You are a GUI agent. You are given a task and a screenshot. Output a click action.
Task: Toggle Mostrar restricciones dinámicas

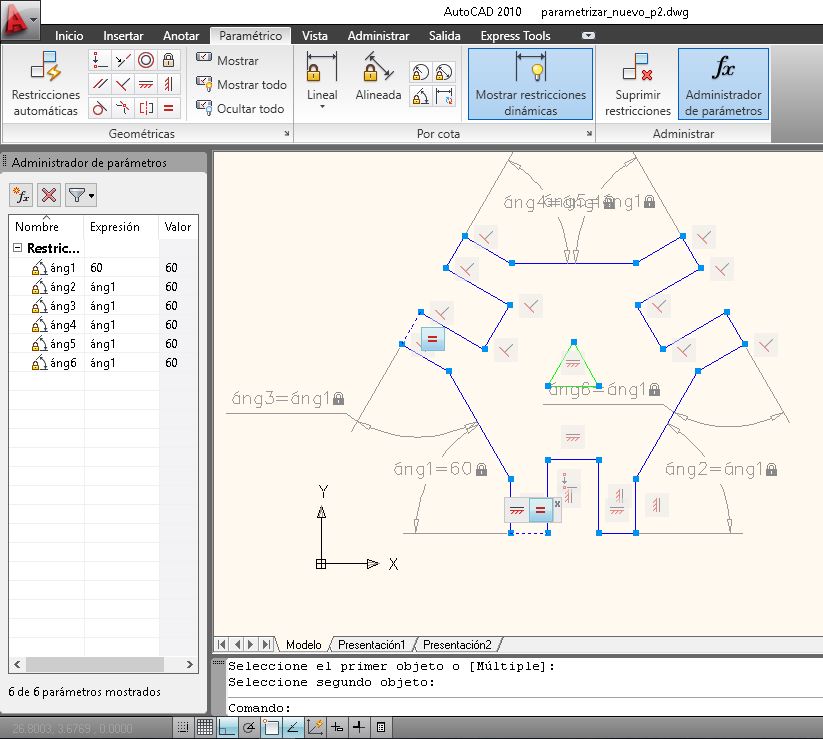[x=530, y=84]
